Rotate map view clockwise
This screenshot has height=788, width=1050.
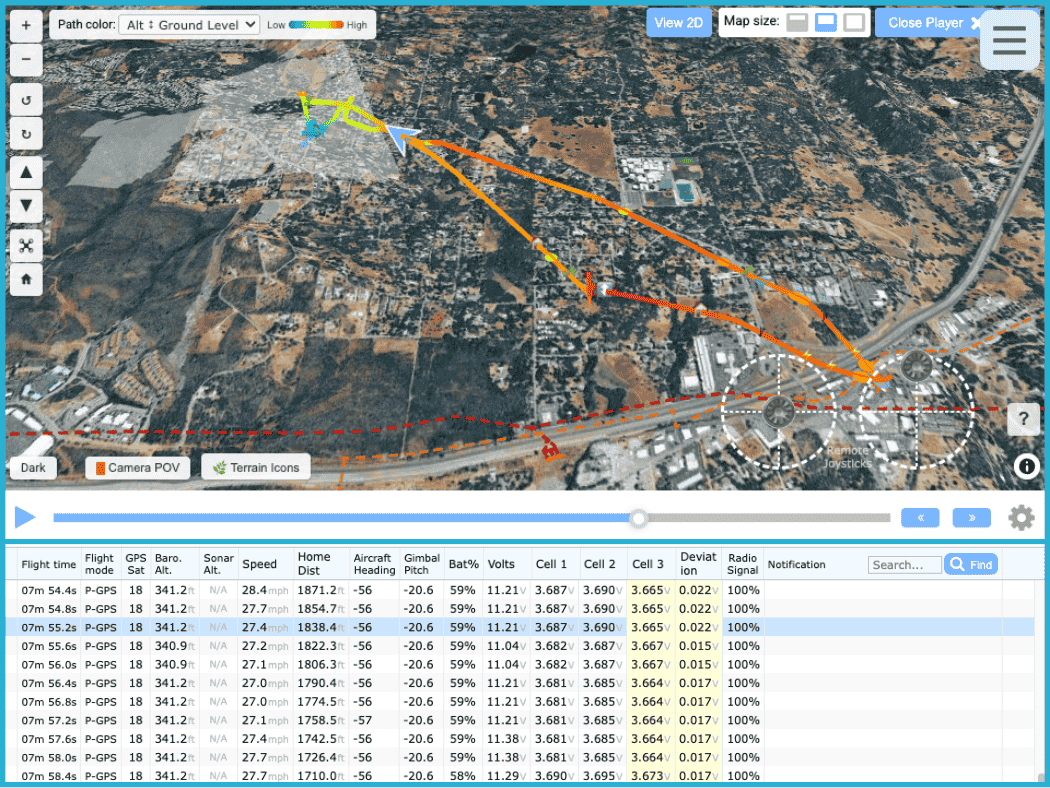(25, 134)
